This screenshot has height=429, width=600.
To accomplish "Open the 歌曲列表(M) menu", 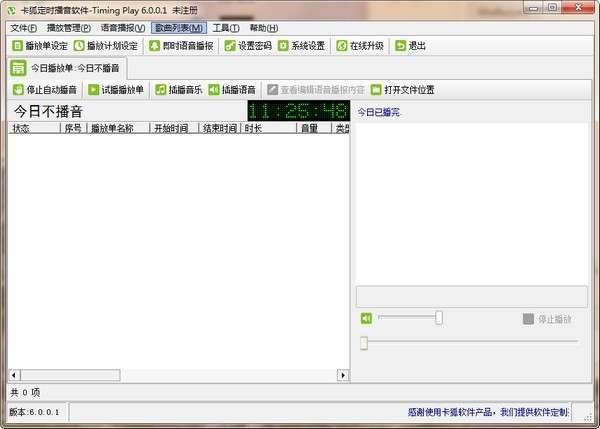I will coord(179,28).
